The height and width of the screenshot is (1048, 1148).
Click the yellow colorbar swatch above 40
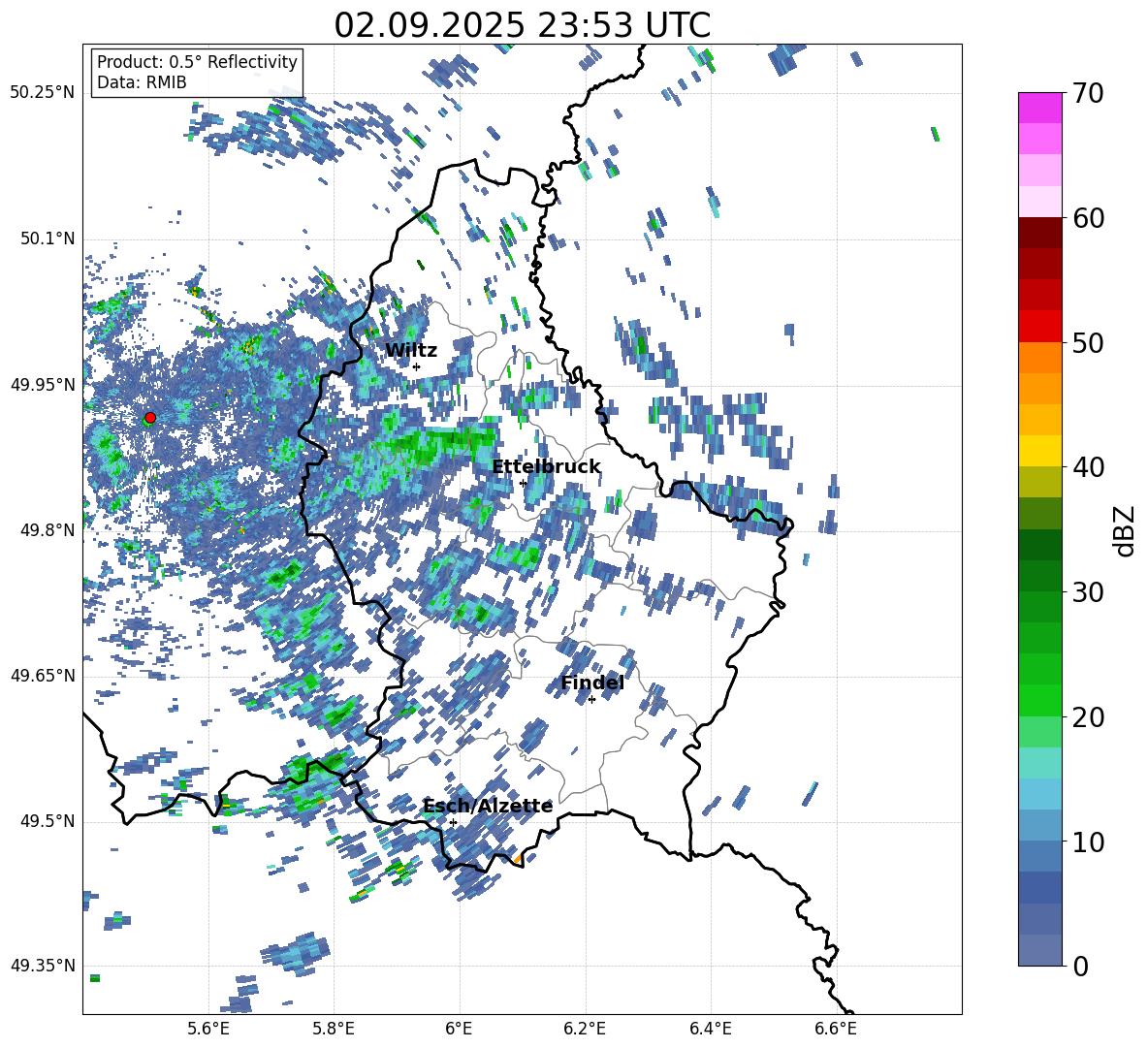(1039, 451)
